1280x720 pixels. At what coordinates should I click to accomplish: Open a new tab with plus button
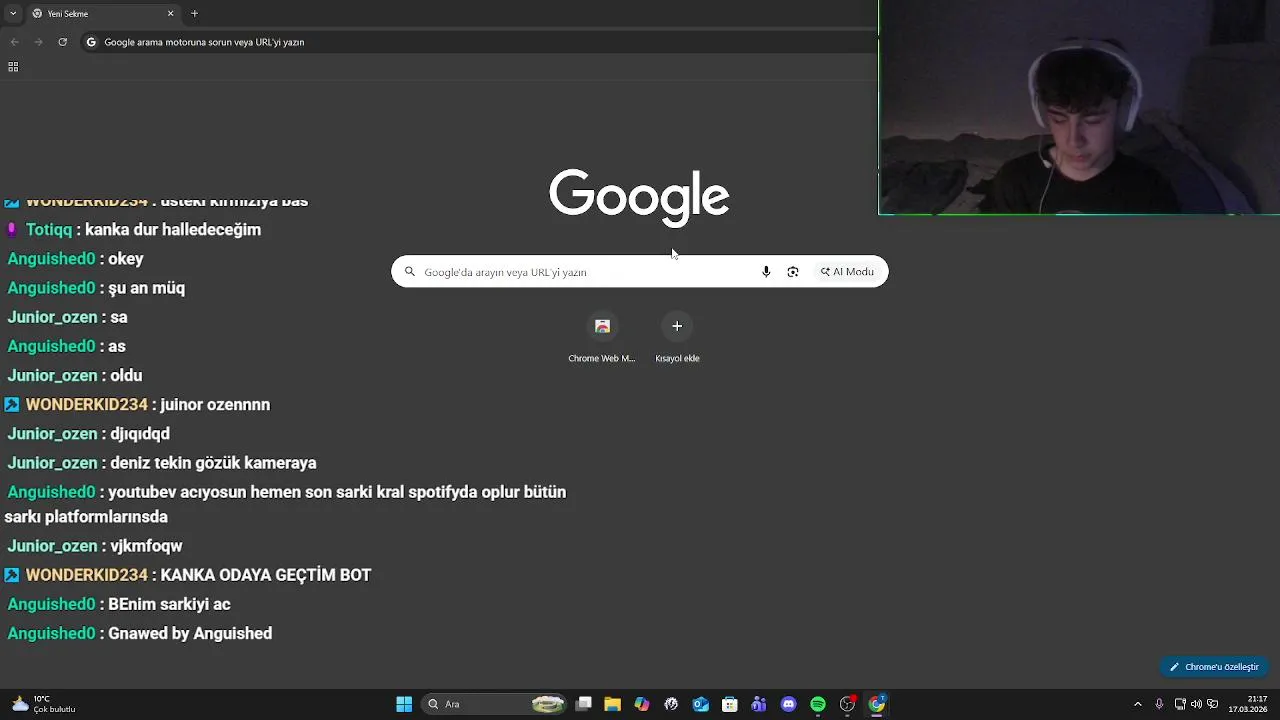[194, 13]
